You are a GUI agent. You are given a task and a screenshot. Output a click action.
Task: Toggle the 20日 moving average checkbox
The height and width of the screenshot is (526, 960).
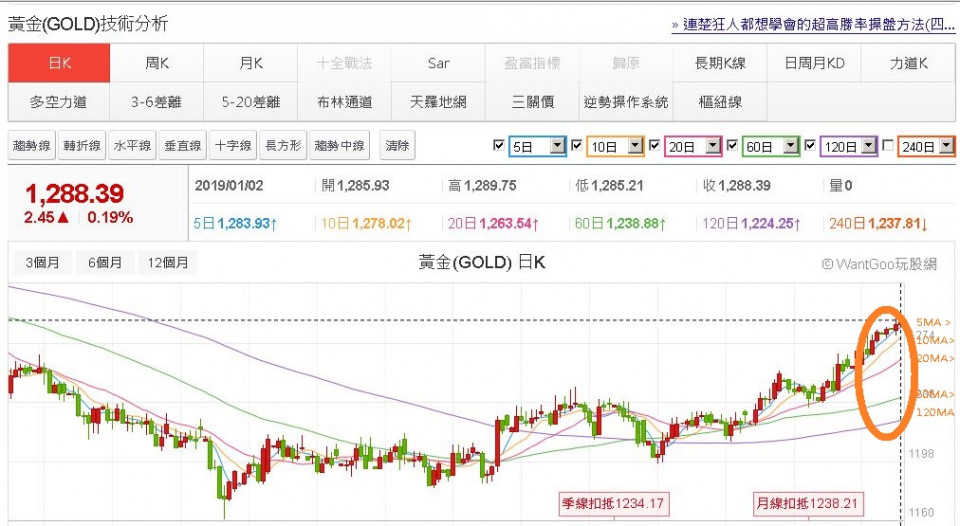tap(655, 146)
